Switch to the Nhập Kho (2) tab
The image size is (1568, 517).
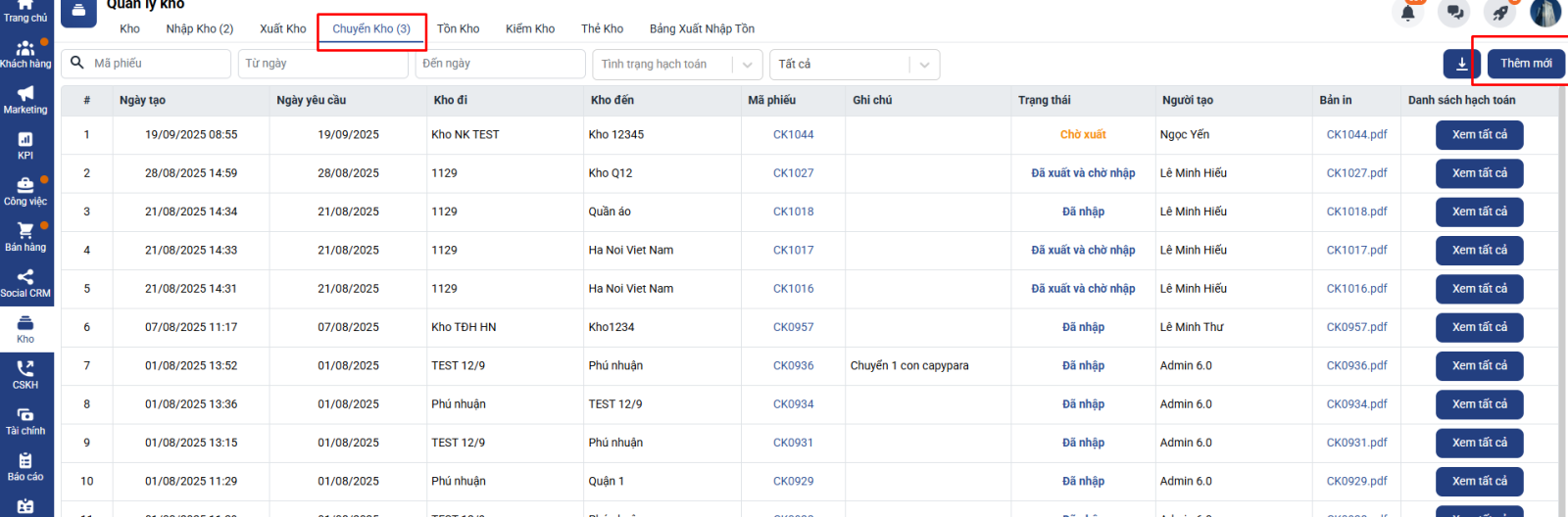(200, 28)
